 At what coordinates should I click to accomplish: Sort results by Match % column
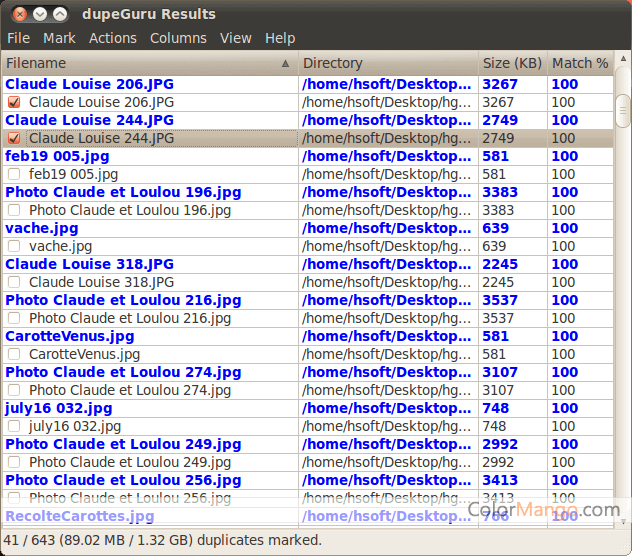pos(579,63)
